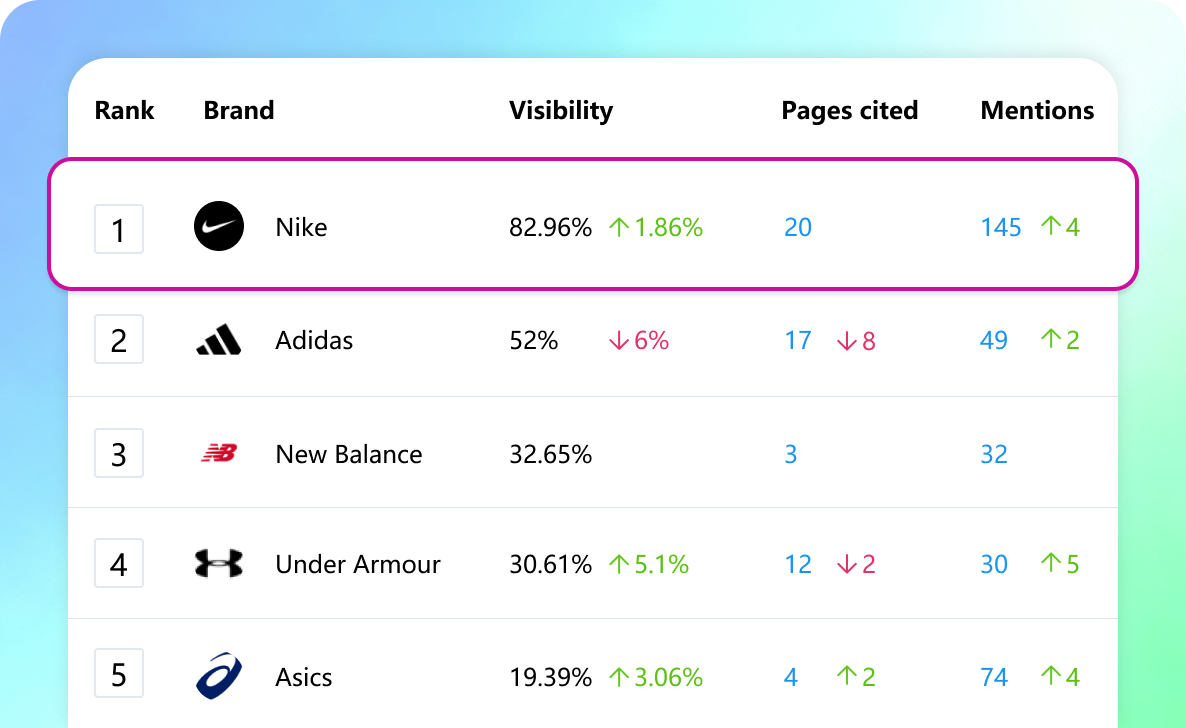Open New Balance's 3 pages cited link
This screenshot has width=1186, height=728.
click(791, 453)
